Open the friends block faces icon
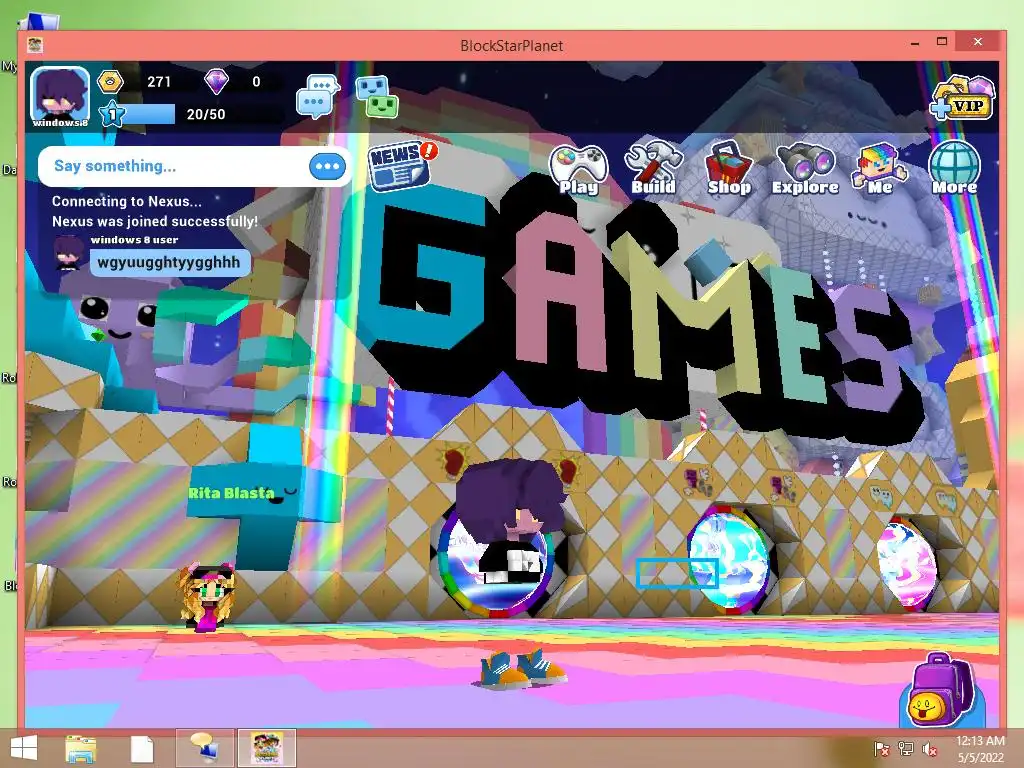The width and height of the screenshot is (1024, 768). click(x=377, y=97)
